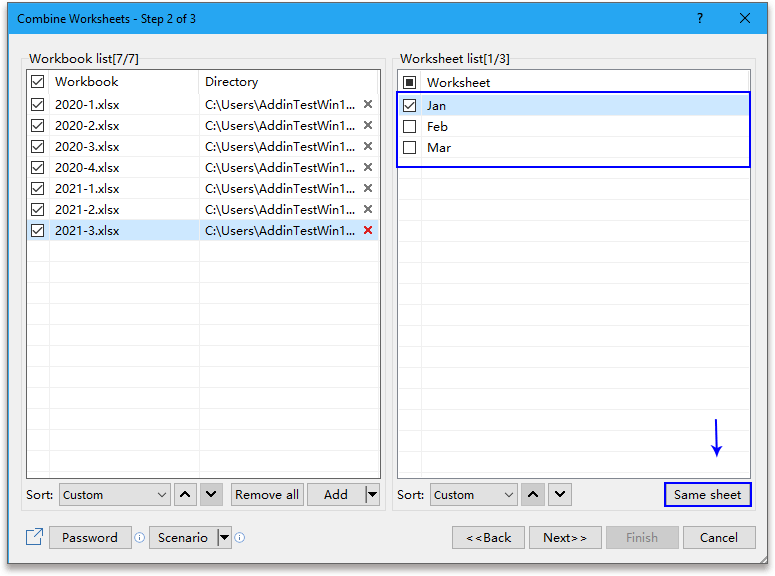Select the 2020-2.xlsx file name

pyautogui.click(x=87, y=126)
